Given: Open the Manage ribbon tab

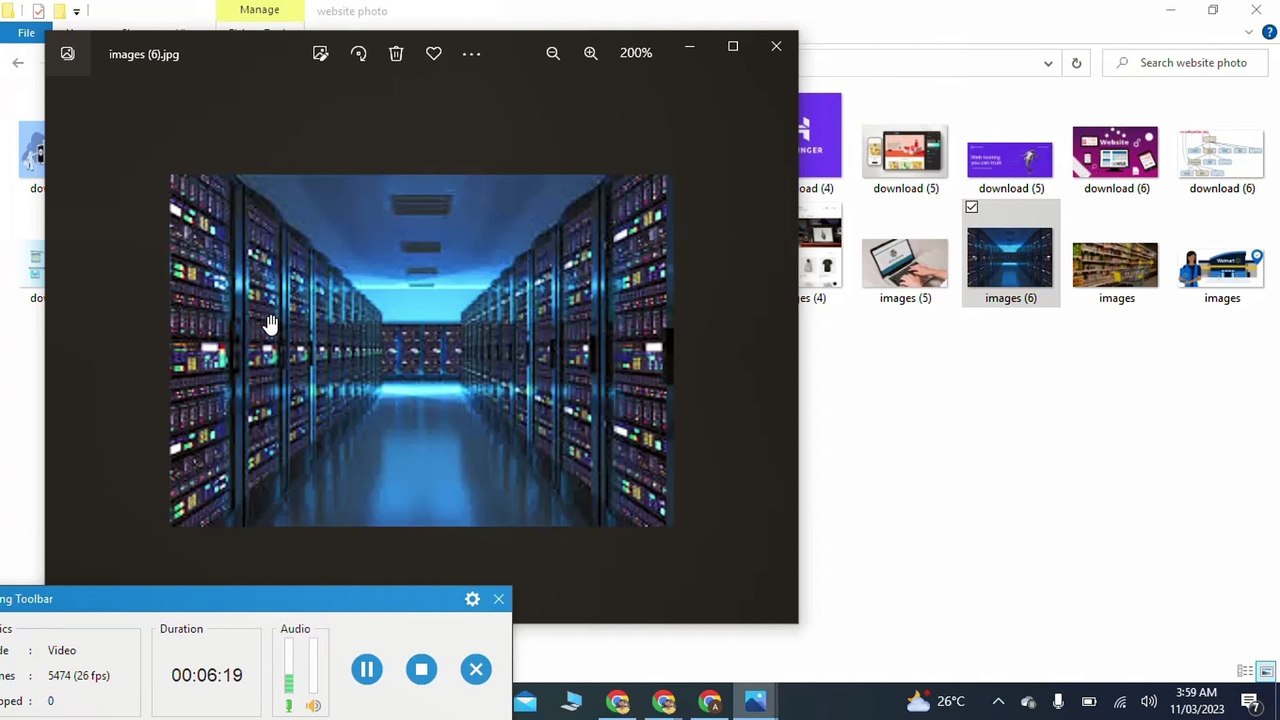Looking at the screenshot, I should pos(259,10).
